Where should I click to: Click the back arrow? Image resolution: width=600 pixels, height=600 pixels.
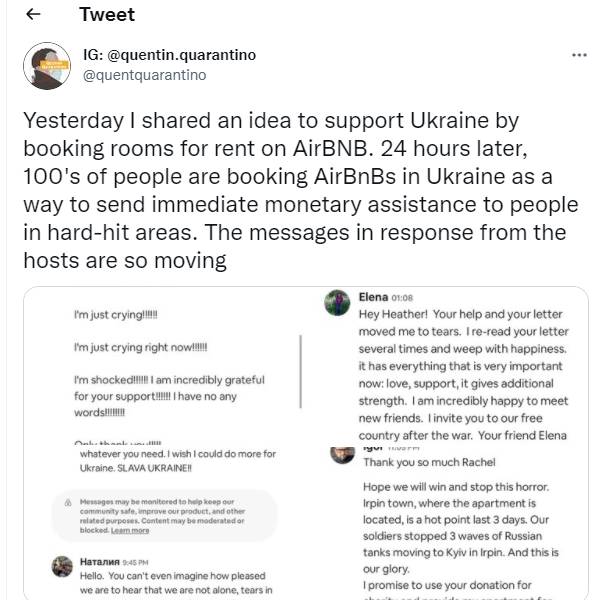click(x=33, y=15)
